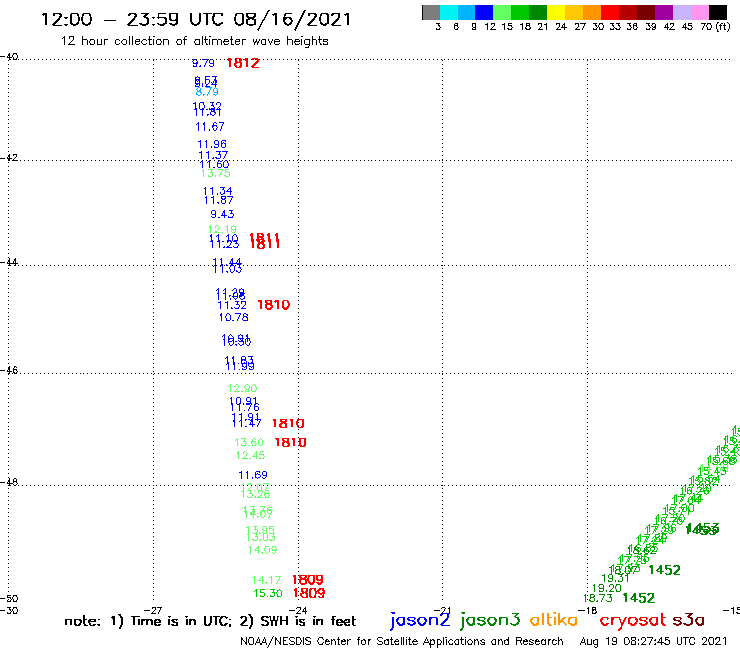Click the green 1452 label beside 18.73
The image size is (740, 650).
point(639,598)
